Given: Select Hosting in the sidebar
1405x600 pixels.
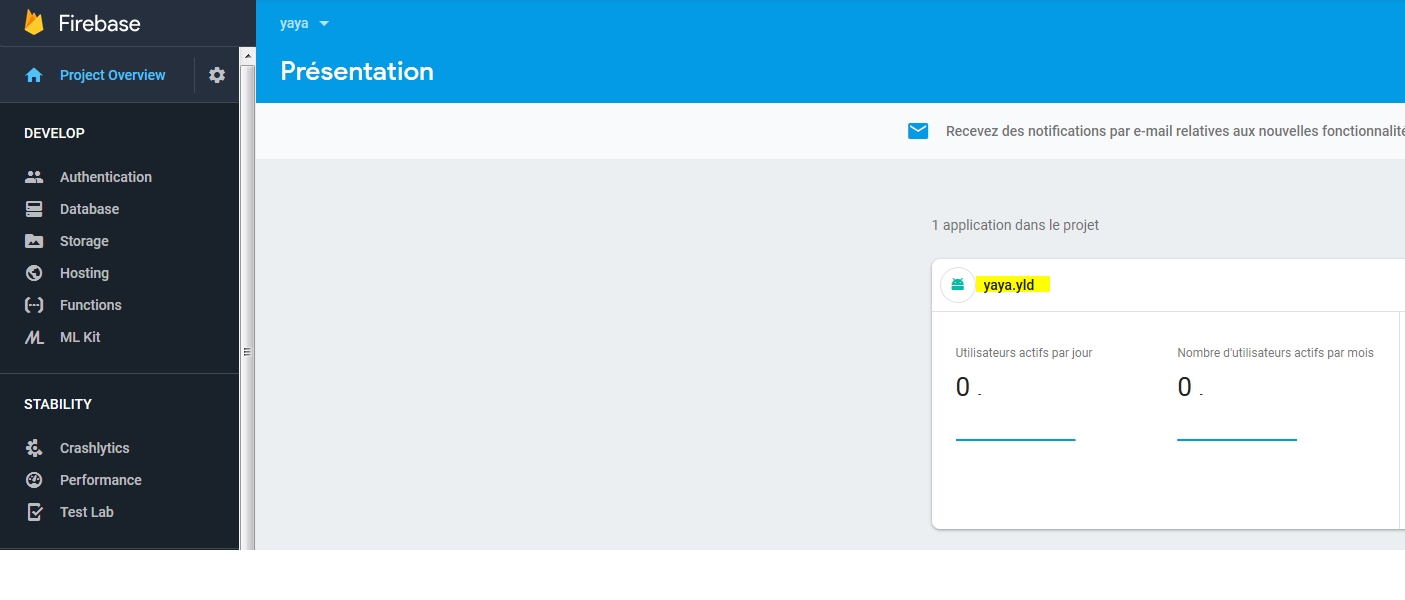Looking at the screenshot, I should click(x=84, y=273).
